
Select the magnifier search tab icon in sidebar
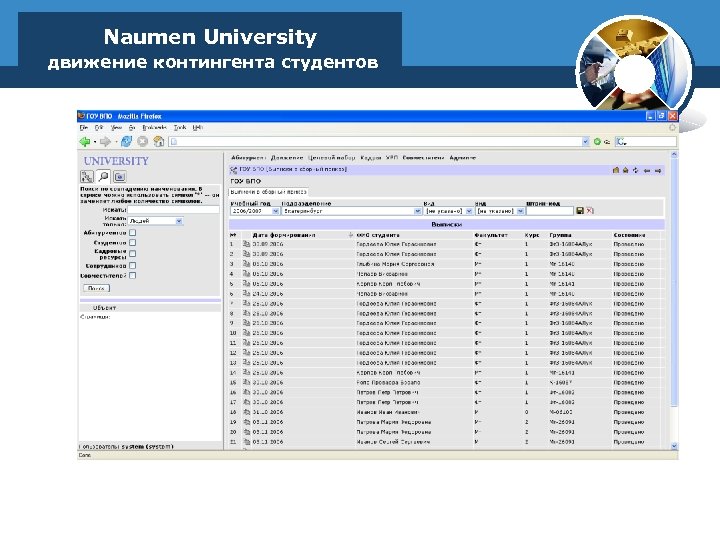(x=103, y=176)
